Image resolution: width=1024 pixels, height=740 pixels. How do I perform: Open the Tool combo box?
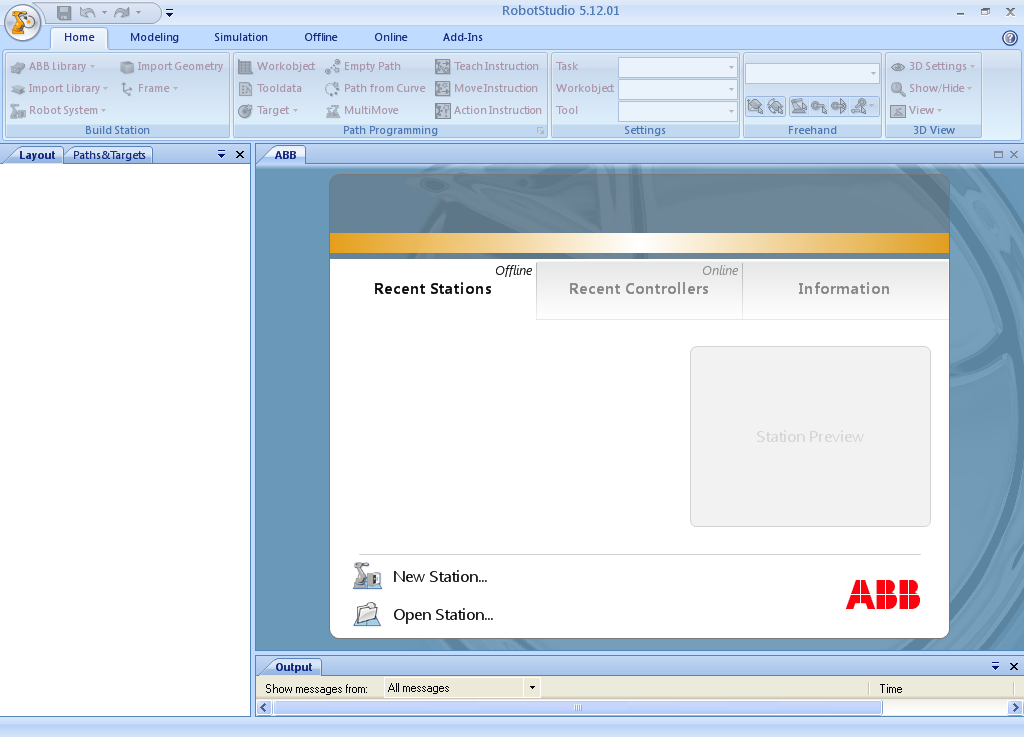(x=677, y=111)
